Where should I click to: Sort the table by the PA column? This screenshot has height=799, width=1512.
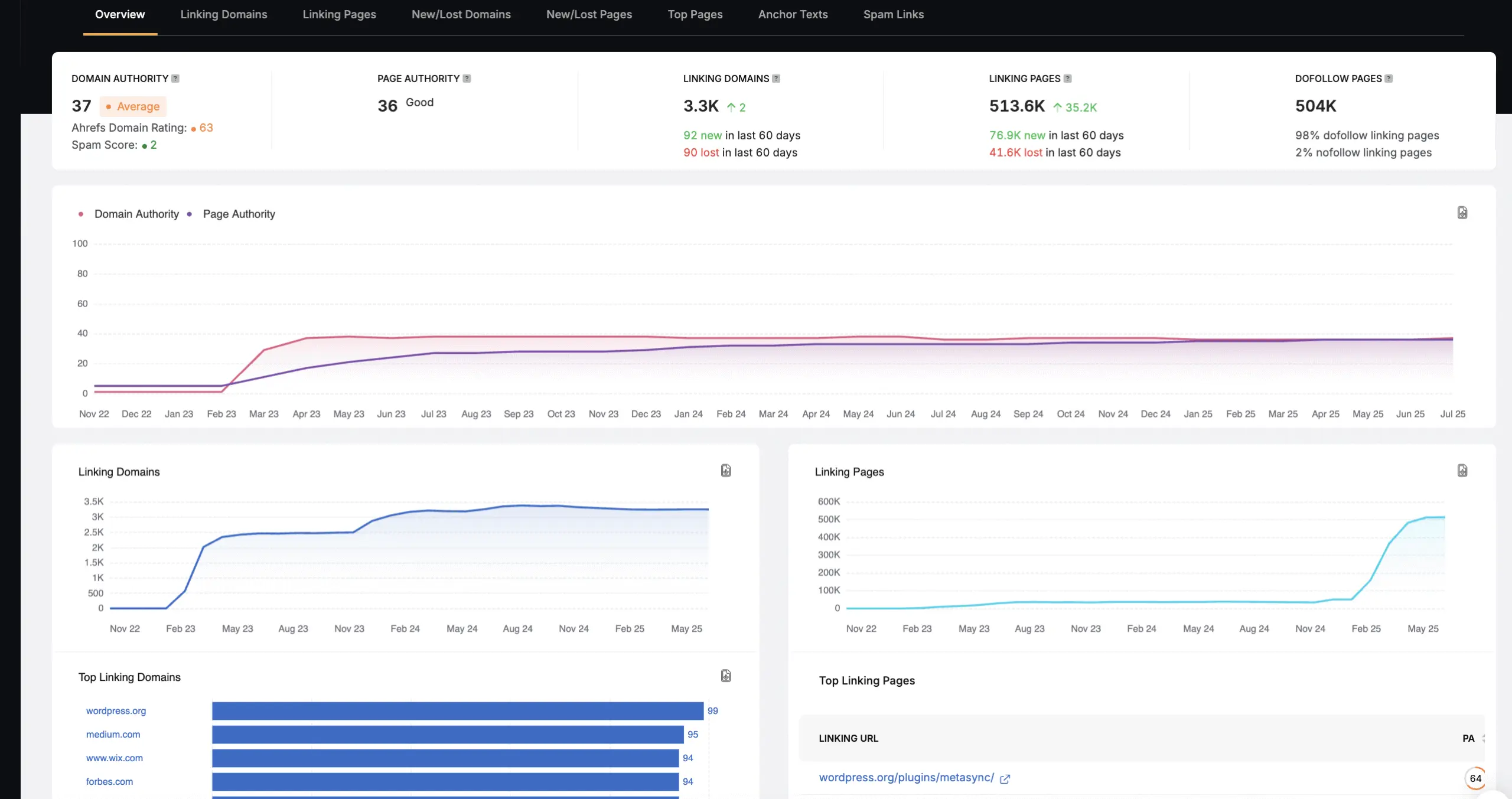click(x=1468, y=738)
